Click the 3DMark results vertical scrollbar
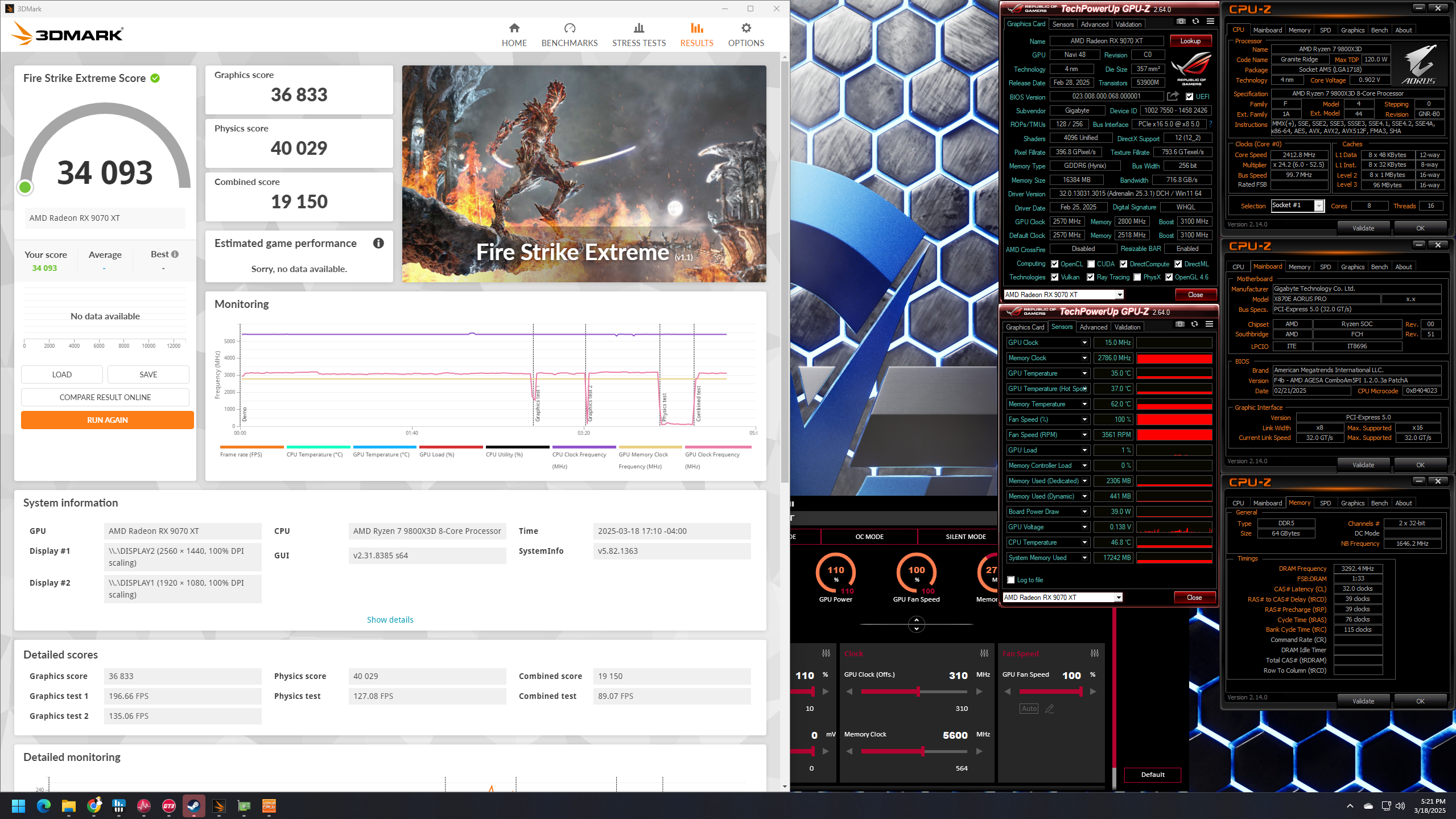 (x=785, y=271)
